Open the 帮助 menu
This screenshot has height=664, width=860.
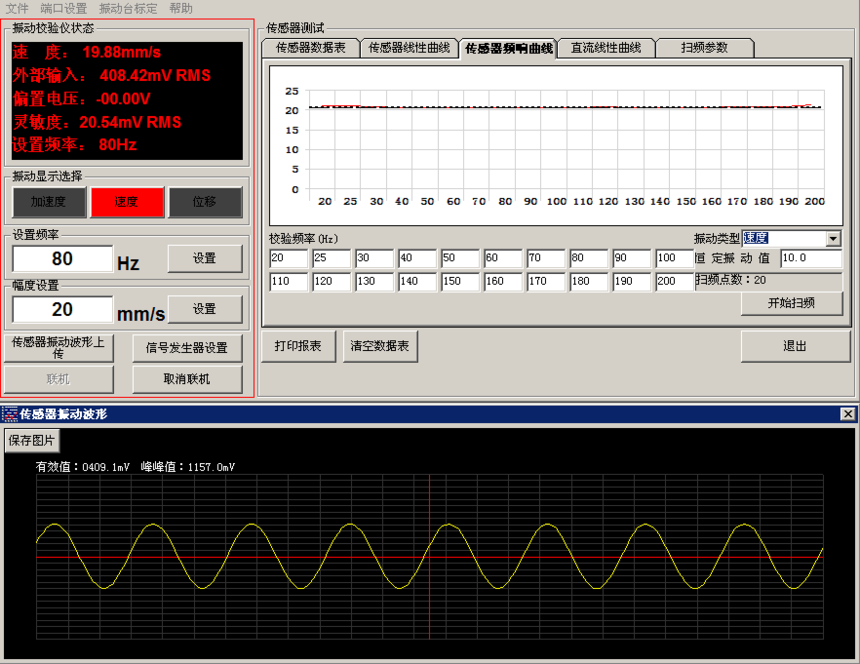pyautogui.click(x=181, y=8)
